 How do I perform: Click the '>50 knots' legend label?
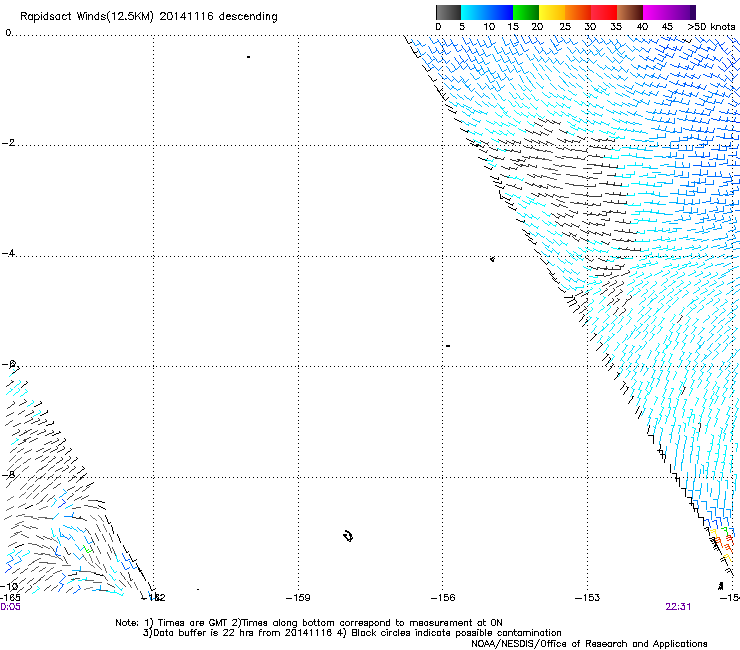coord(711,27)
